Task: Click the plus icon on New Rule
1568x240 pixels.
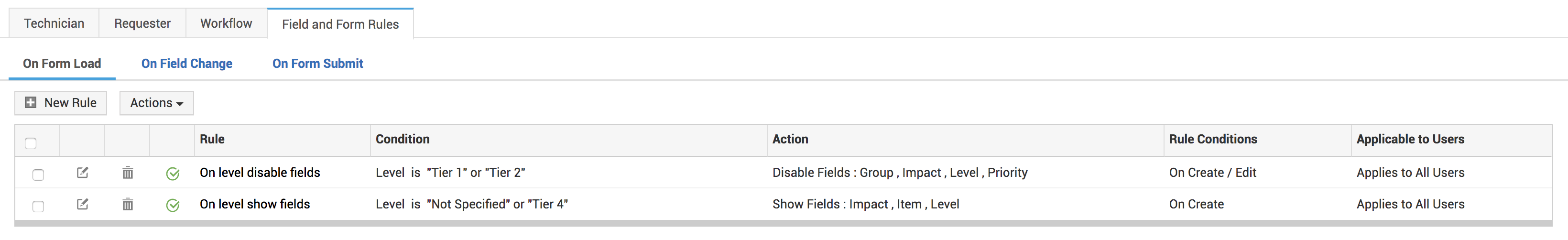Action: pos(31,103)
